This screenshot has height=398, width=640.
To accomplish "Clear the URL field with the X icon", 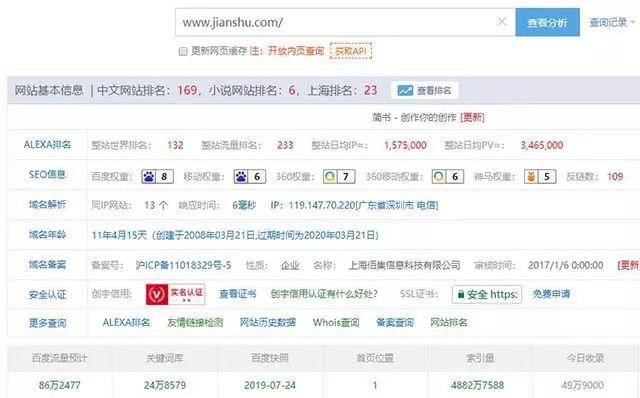I will 502,22.
